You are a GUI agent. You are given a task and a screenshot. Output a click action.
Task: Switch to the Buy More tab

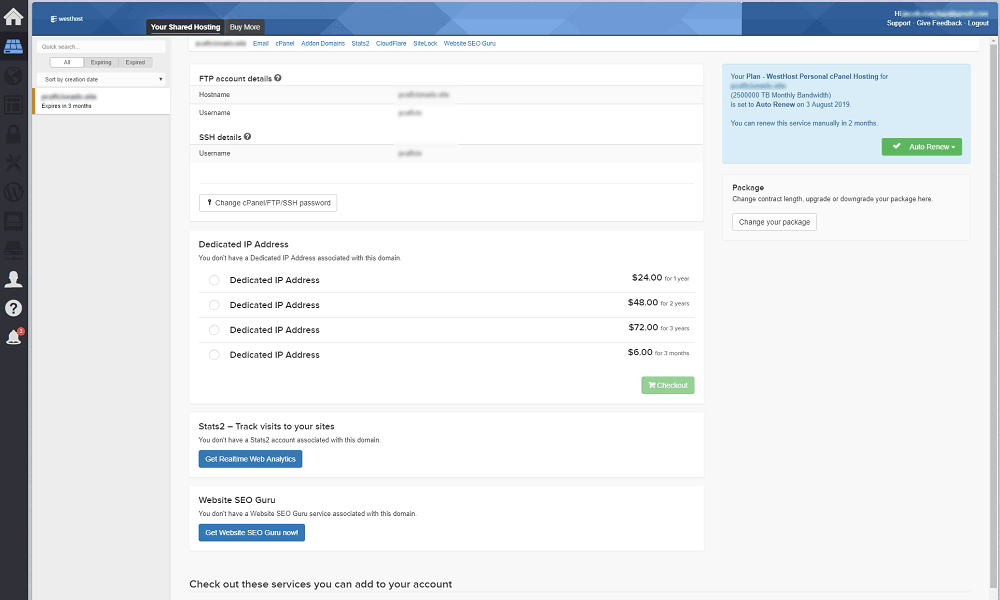coord(245,27)
